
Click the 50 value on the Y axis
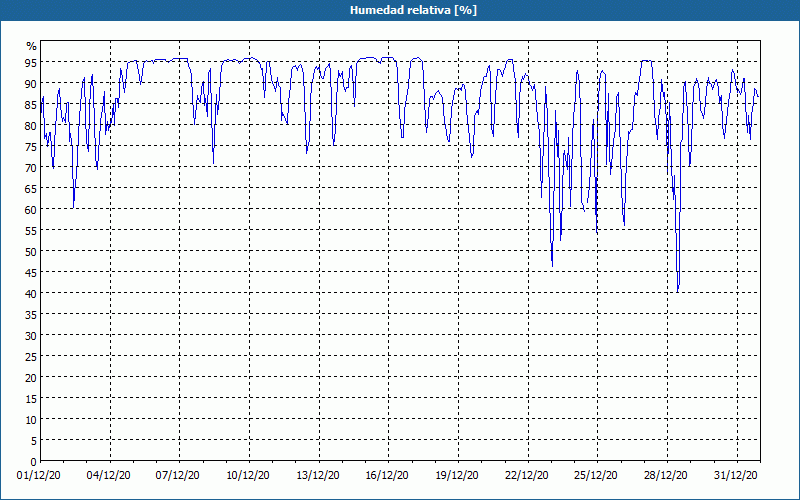(x=32, y=252)
